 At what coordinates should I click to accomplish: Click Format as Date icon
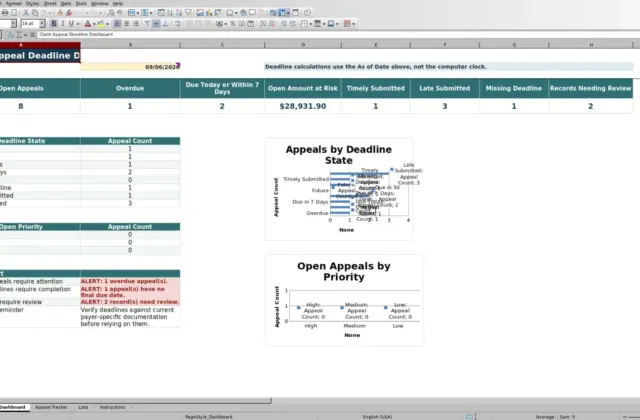(x=251, y=24)
